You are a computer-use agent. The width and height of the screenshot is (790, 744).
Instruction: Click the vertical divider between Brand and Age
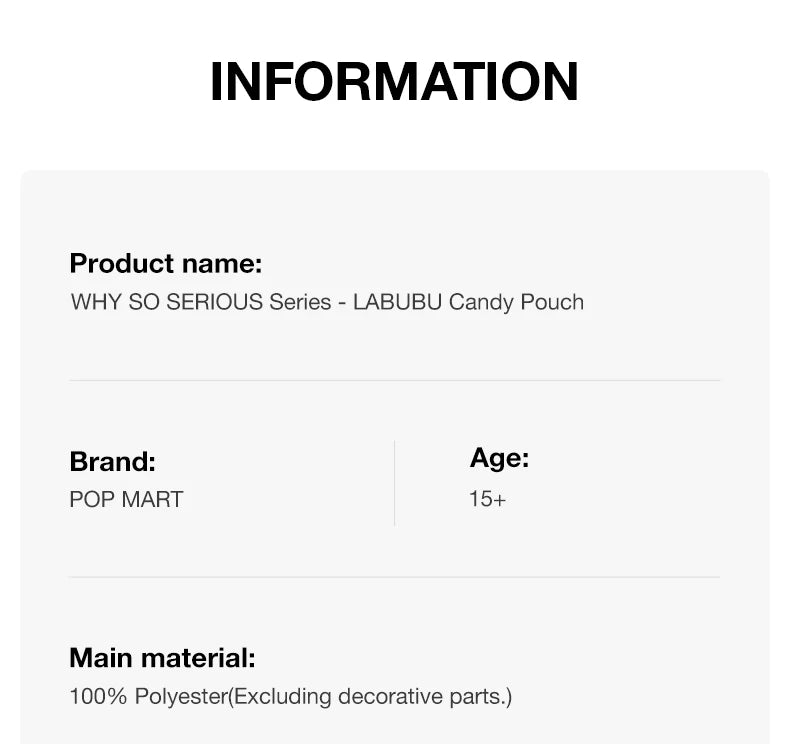tap(394, 483)
